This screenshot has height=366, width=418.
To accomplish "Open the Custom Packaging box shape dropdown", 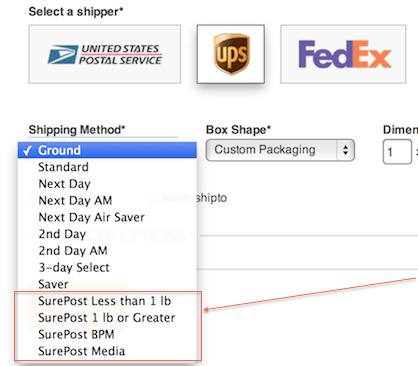I will 280,150.
